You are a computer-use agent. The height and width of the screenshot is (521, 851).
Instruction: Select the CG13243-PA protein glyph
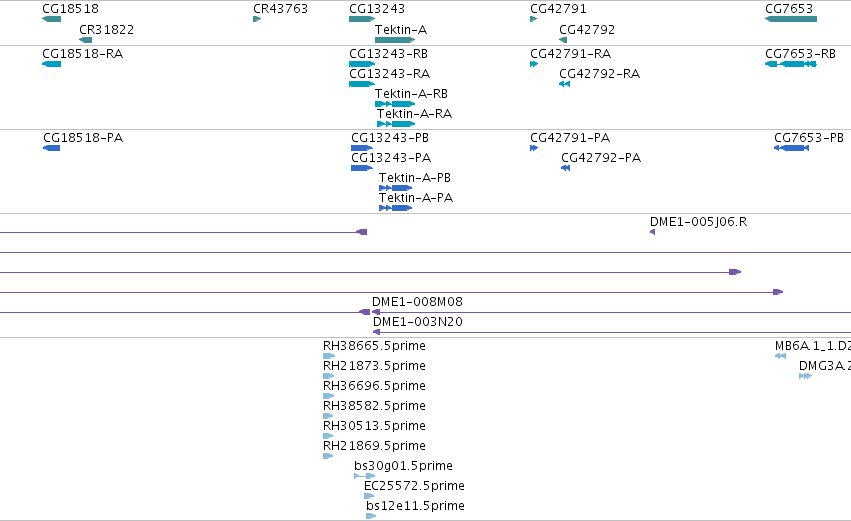[x=362, y=168]
